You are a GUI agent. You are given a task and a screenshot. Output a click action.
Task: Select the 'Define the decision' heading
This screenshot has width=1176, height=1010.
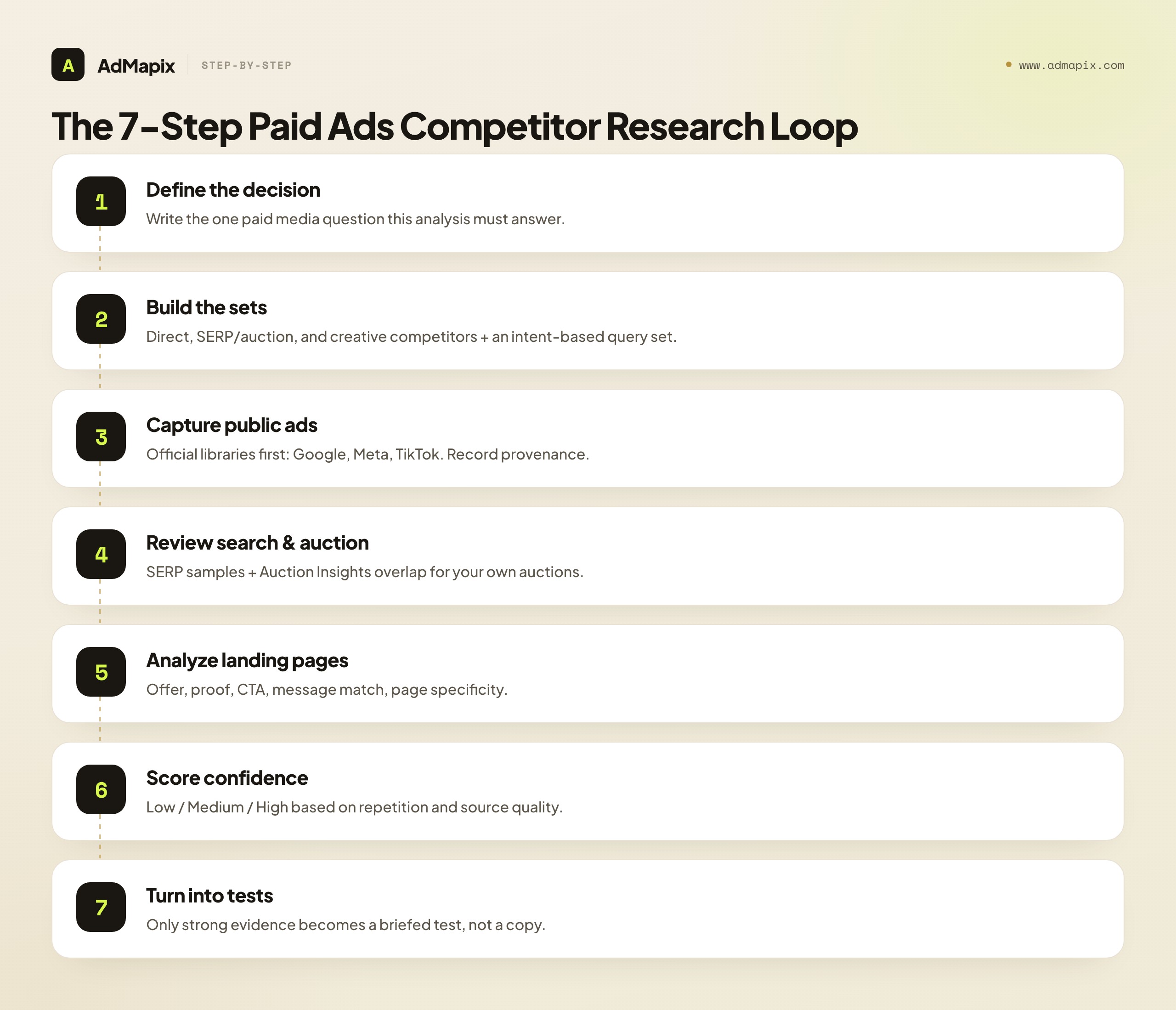(233, 190)
